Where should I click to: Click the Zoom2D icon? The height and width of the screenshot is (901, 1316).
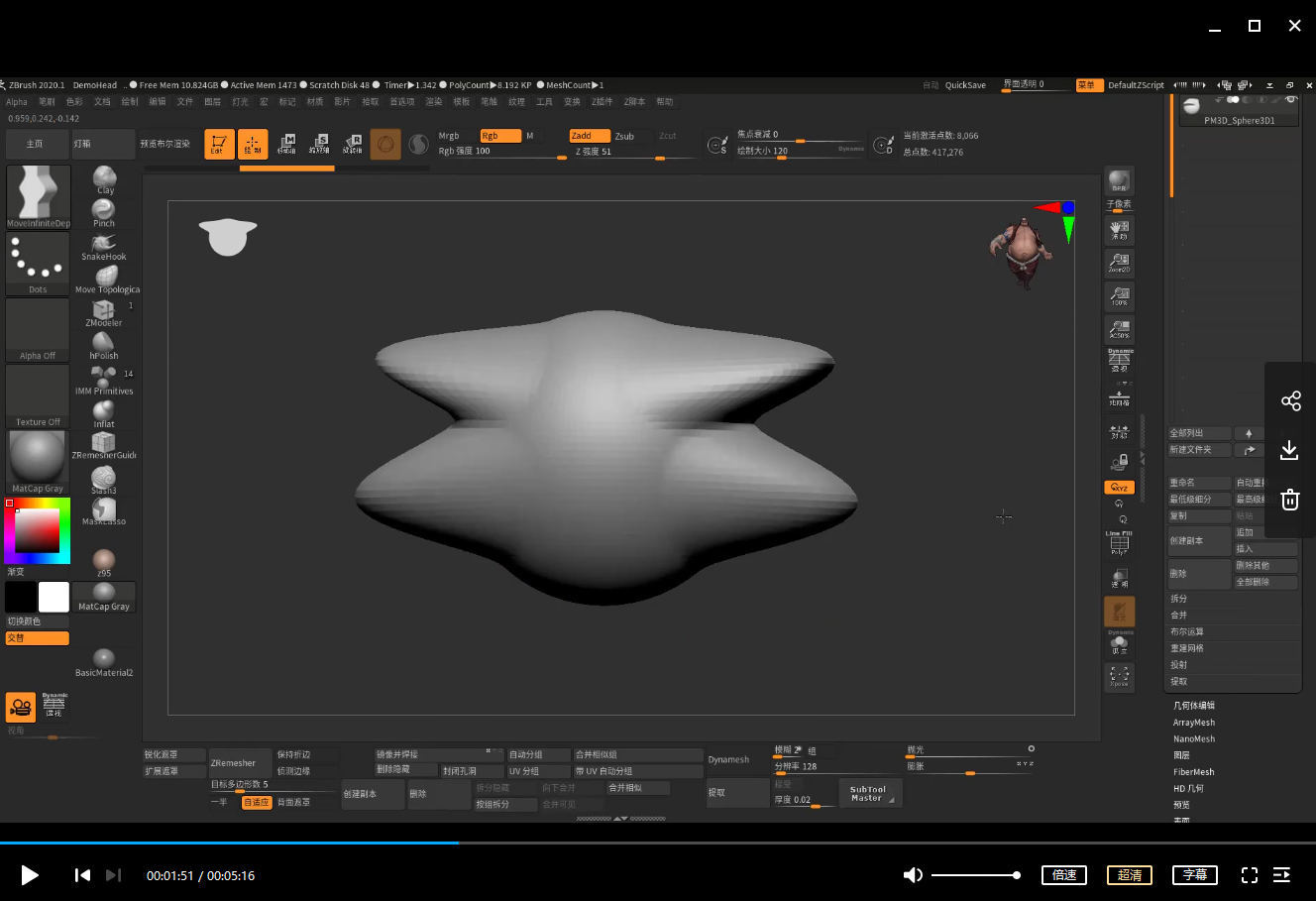(x=1119, y=263)
